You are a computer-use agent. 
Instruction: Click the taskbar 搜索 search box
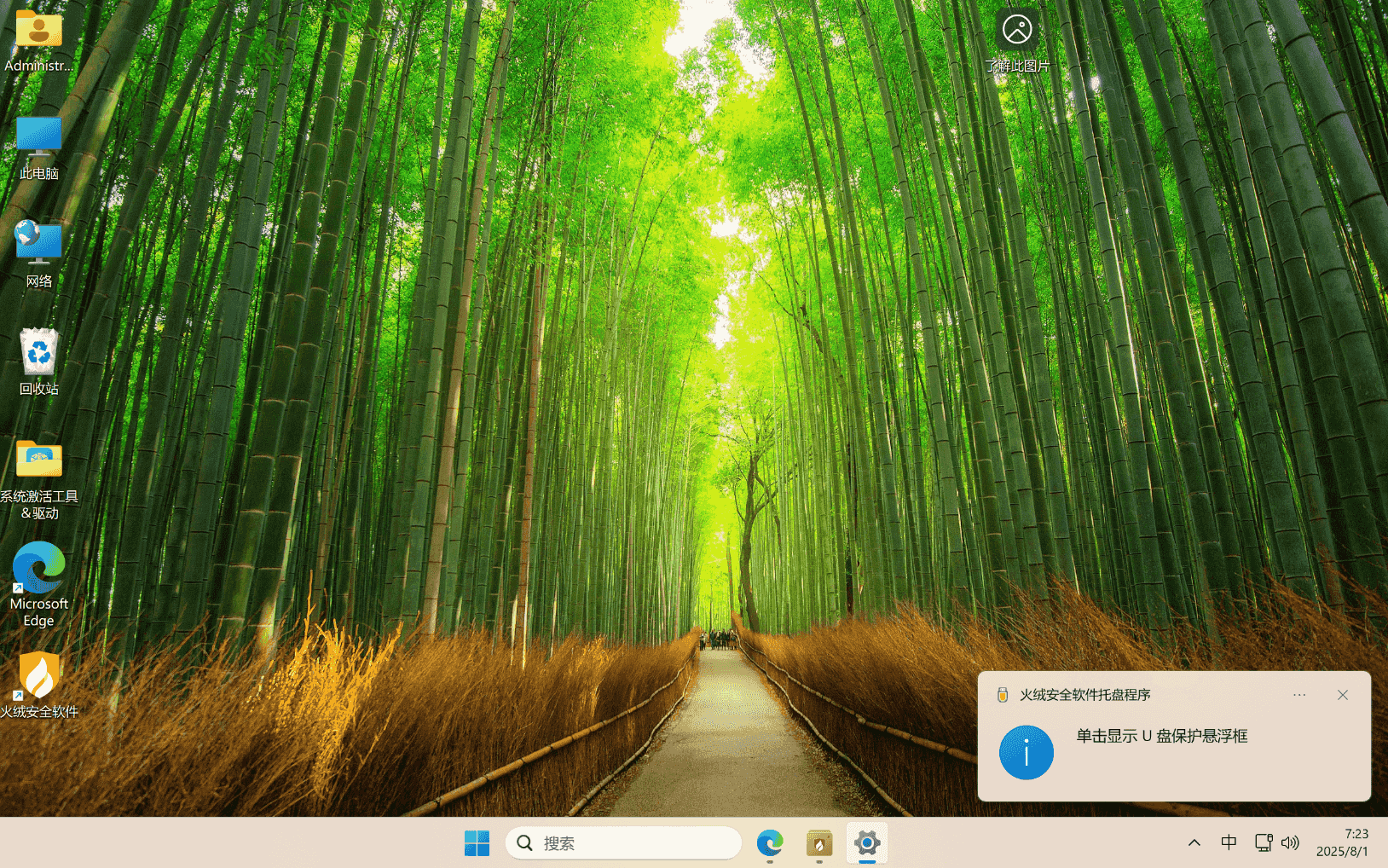623,843
